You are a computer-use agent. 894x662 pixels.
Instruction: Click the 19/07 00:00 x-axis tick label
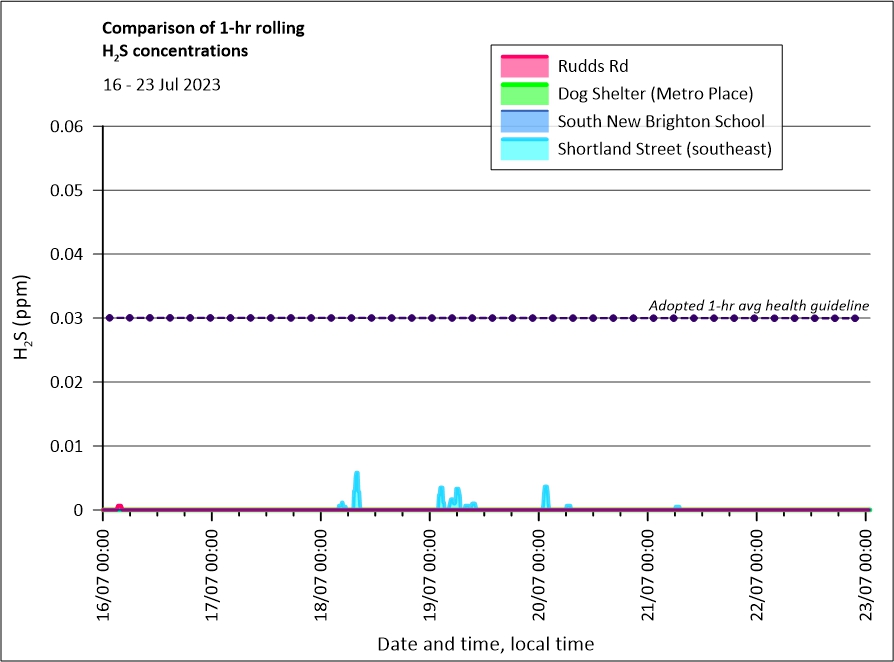pos(429,565)
